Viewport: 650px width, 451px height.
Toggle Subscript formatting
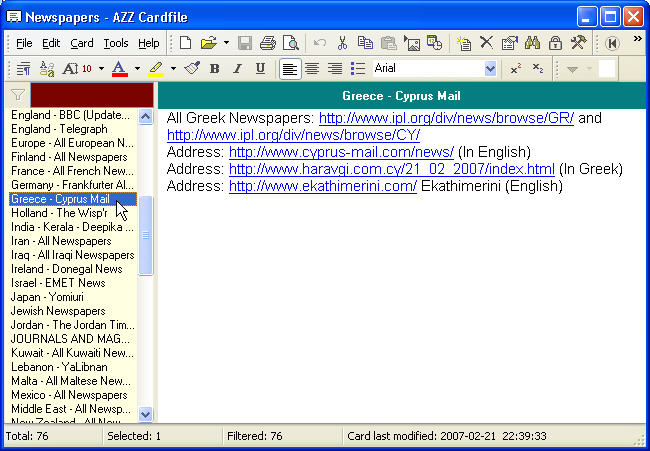point(538,69)
